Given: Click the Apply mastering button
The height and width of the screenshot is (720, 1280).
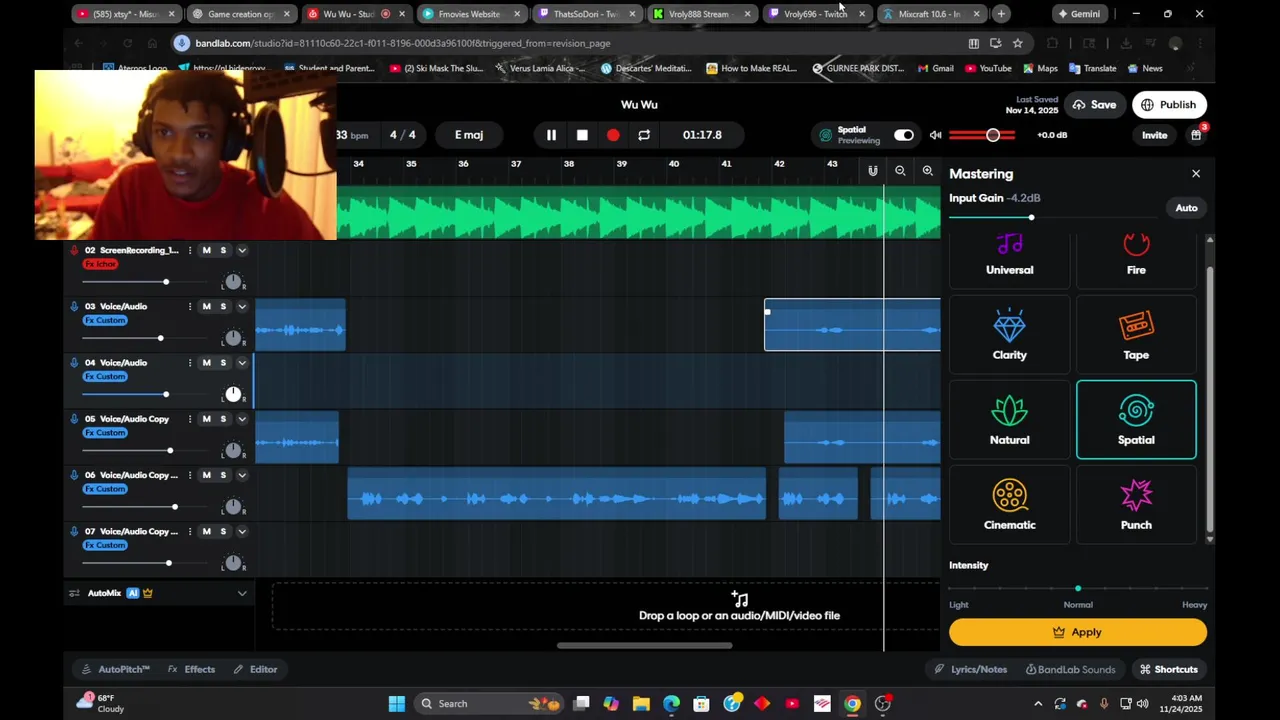Looking at the screenshot, I should click(1078, 632).
